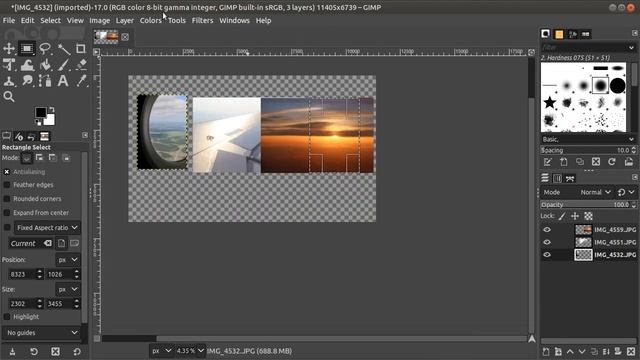This screenshot has height=360, width=640.
Task: Open the Select menu
Action: 50,20
